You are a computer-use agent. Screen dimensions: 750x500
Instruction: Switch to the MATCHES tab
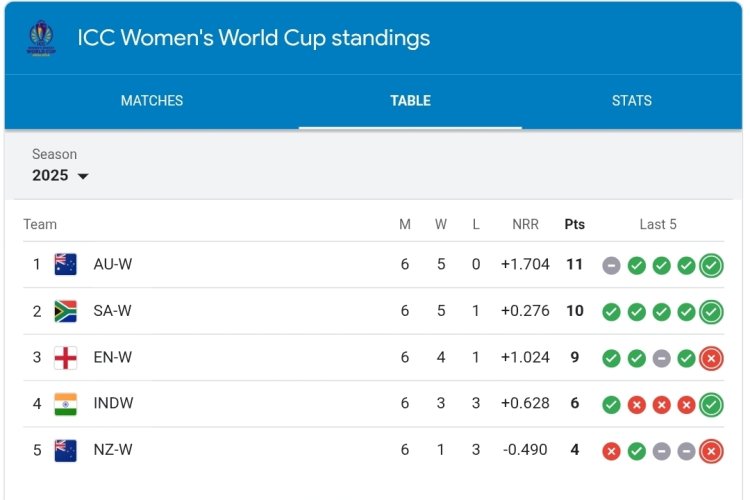pyautogui.click(x=152, y=101)
